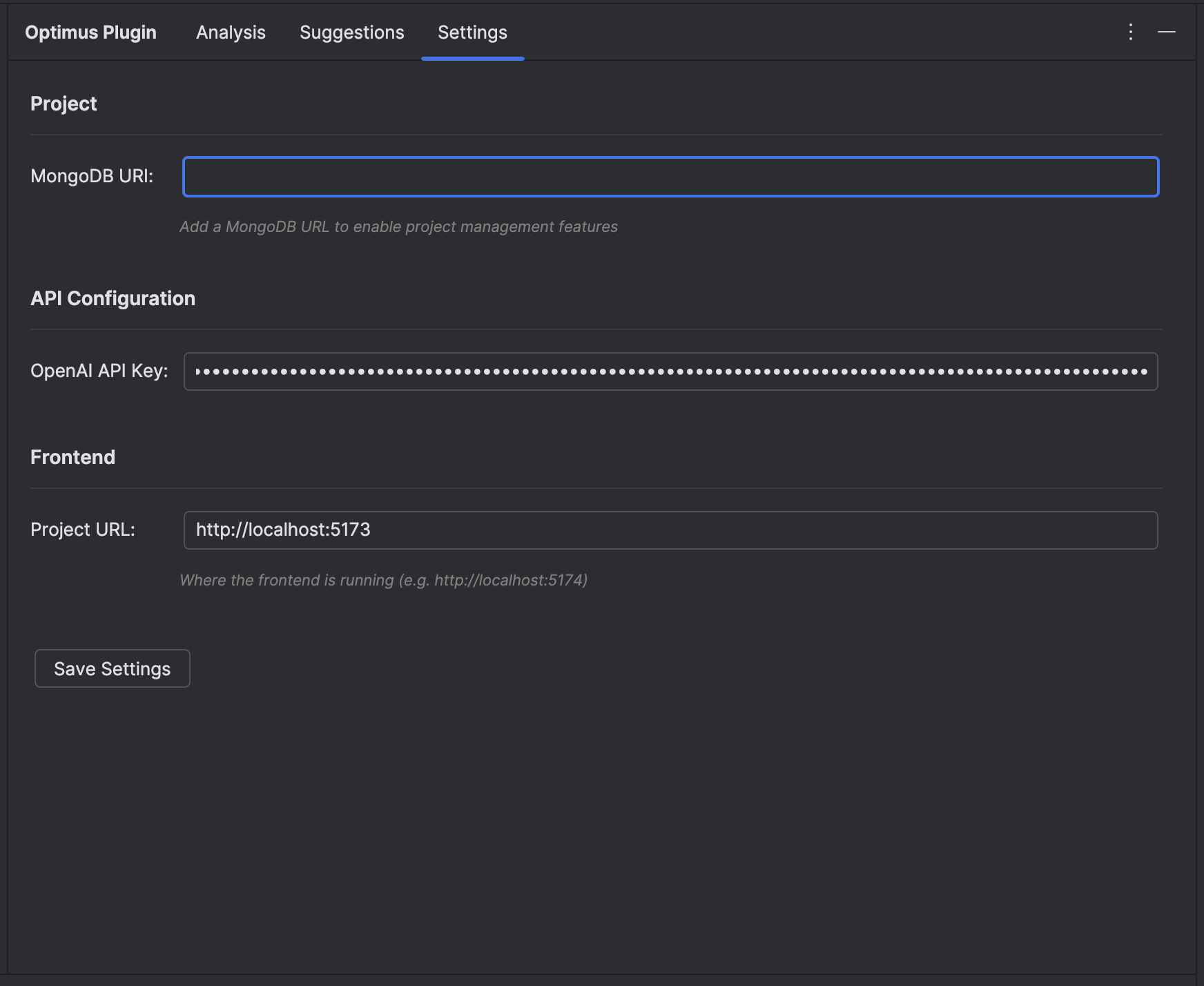Switch to the Analysis tab
The width and height of the screenshot is (1204, 986).
(x=231, y=32)
